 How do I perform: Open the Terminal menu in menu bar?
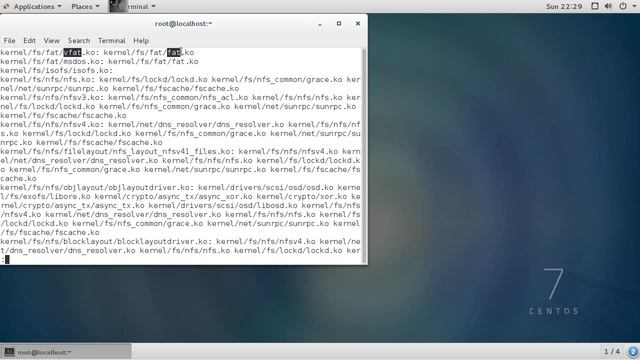click(x=111, y=40)
